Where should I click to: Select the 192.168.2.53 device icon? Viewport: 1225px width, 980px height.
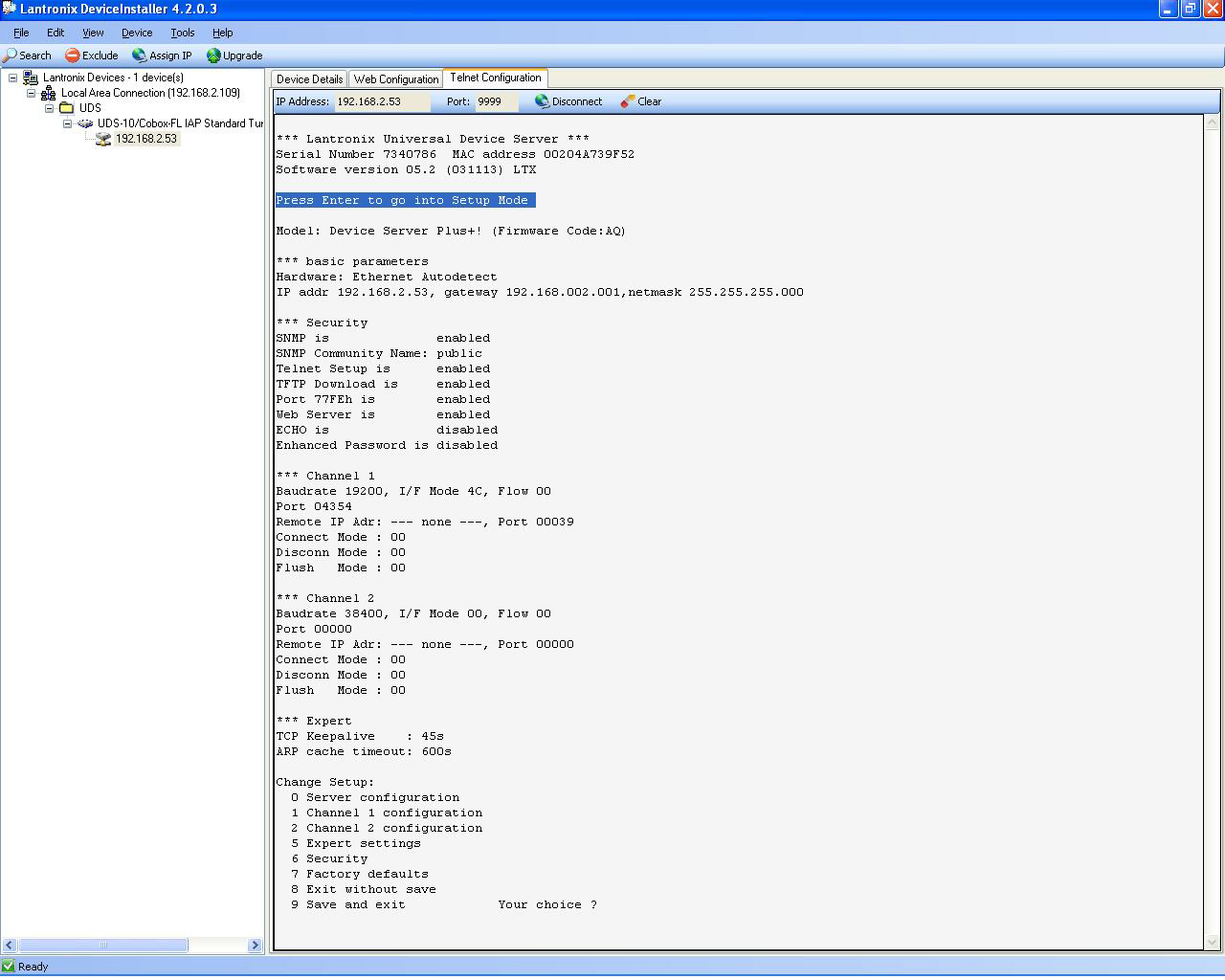click(103, 139)
